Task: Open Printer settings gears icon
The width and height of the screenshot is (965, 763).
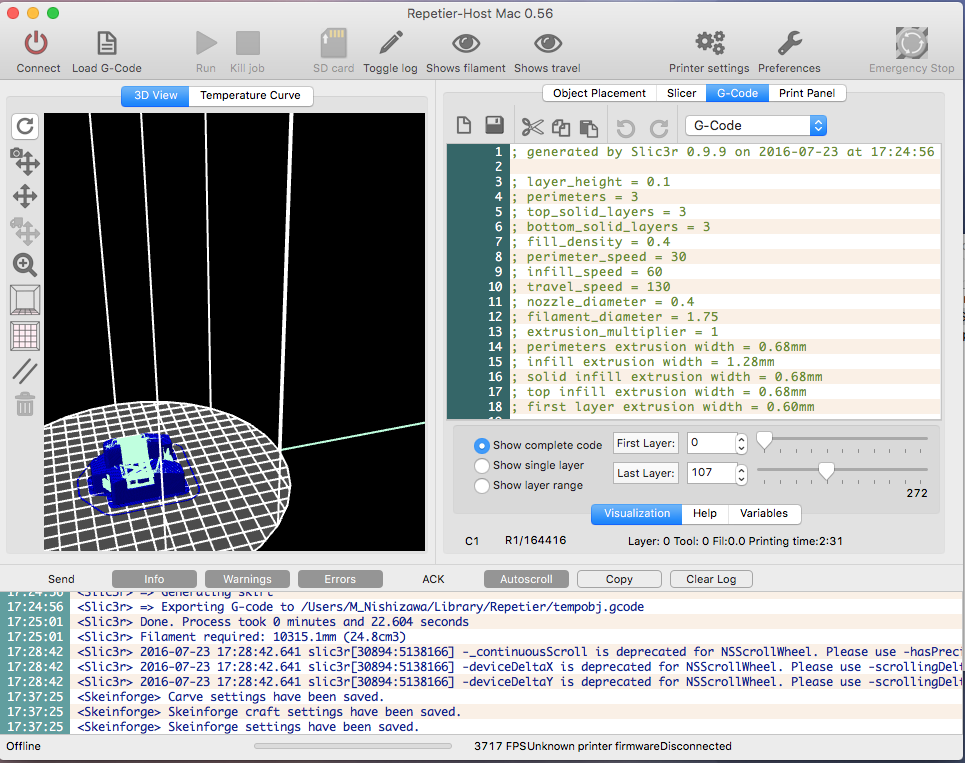Action: point(709,44)
